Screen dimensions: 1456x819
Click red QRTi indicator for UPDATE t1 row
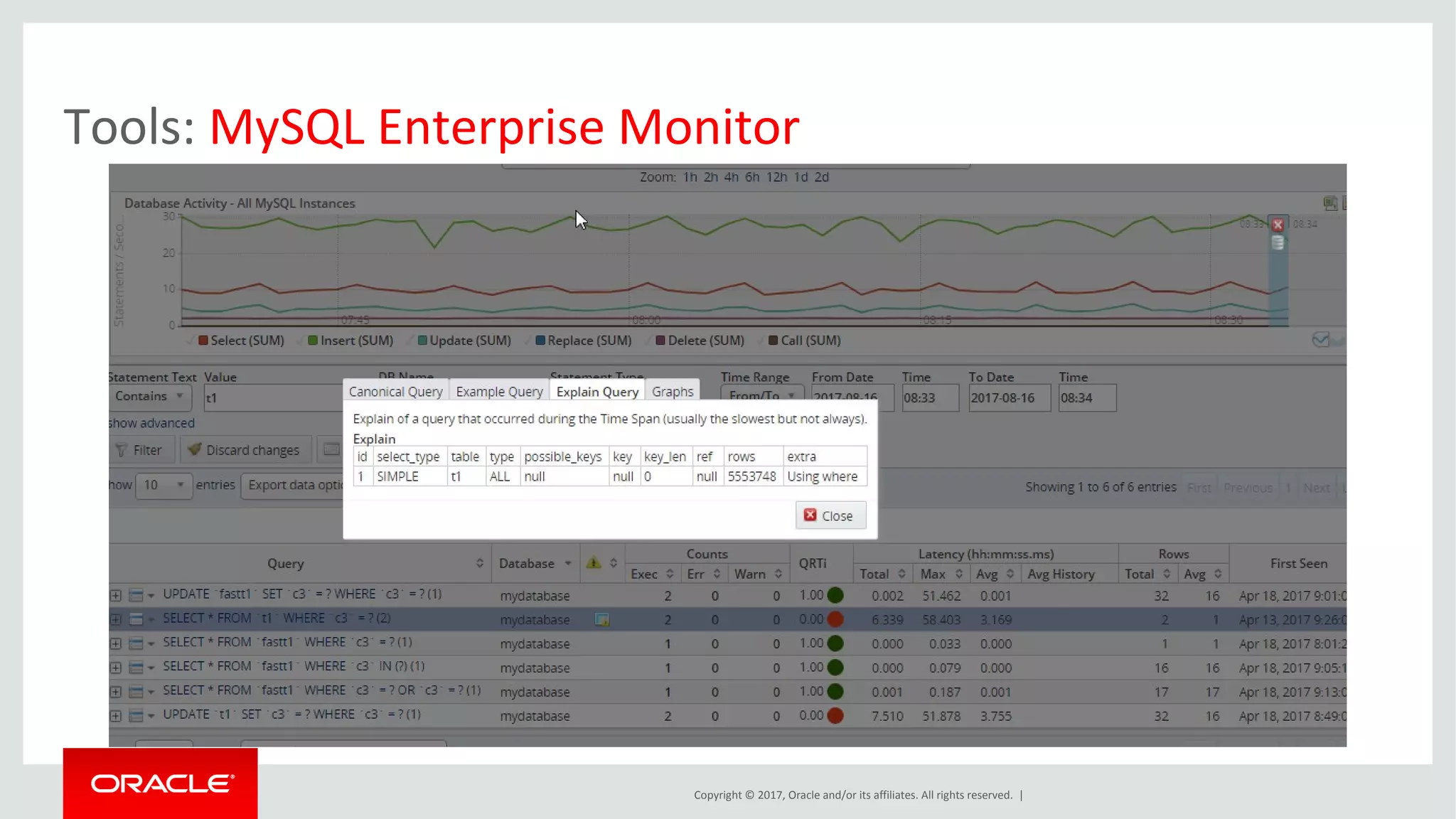pyautogui.click(x=835, y=716)
